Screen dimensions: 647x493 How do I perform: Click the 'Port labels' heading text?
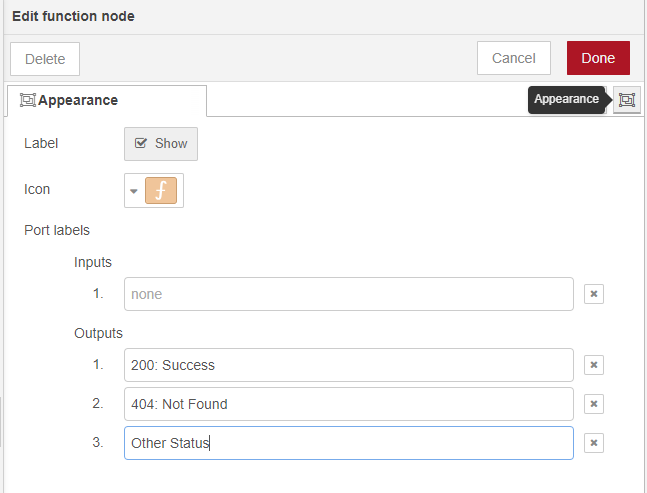point(57,230)
